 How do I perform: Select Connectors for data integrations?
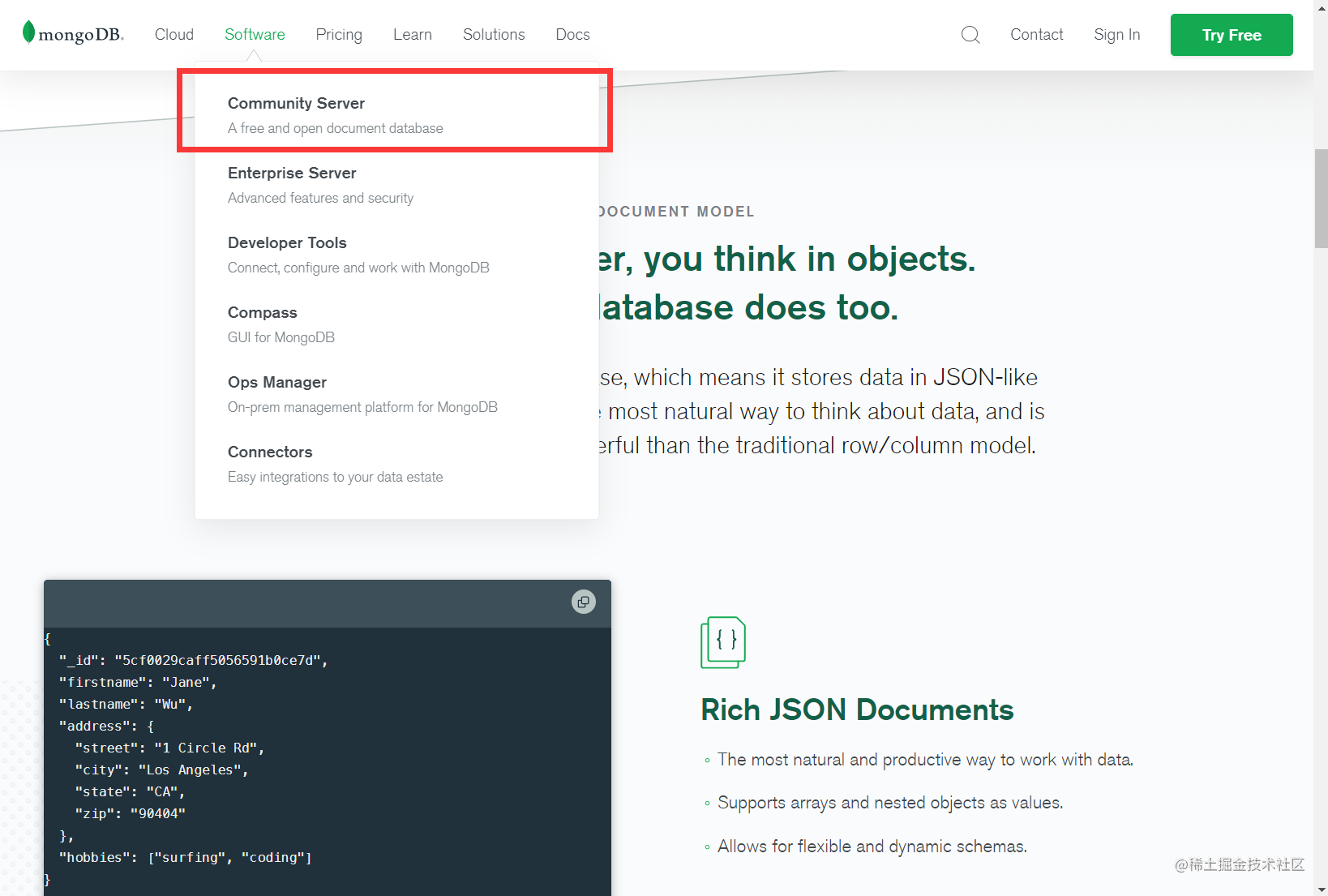(270, 452)
